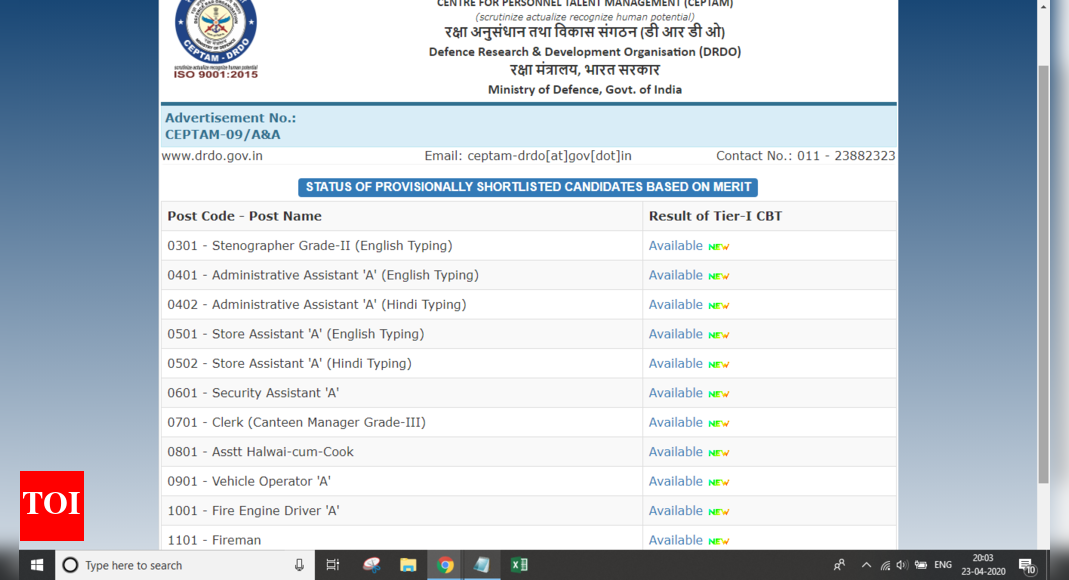Open Tier-I CBT result for Stenographer Grade-II
Screen dimensions: 1069x580
[676, 245]
